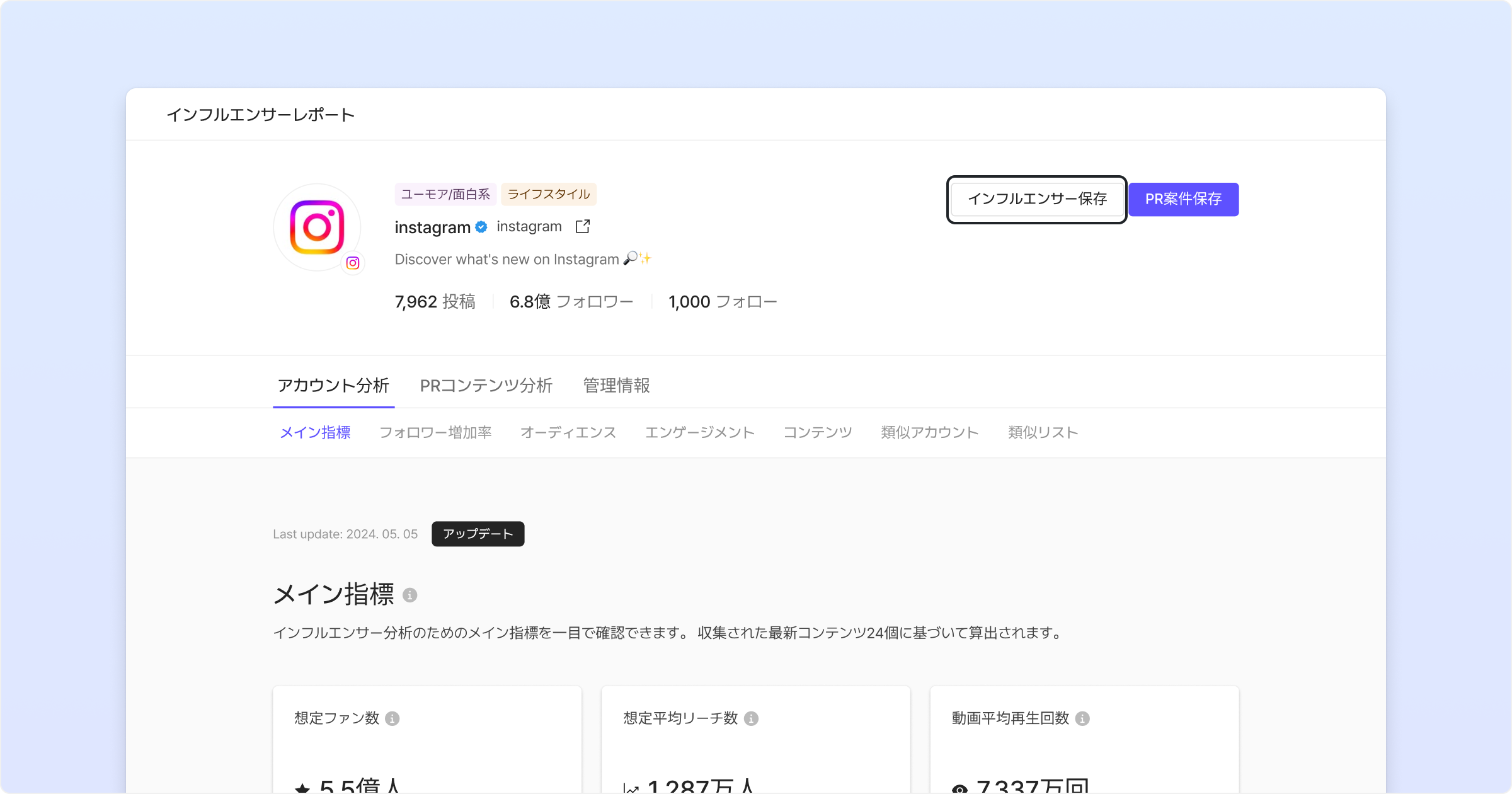This screenshot has width=1512, height=794.
Task: Select the アカウント分析 tab
Action: point(333,385)
